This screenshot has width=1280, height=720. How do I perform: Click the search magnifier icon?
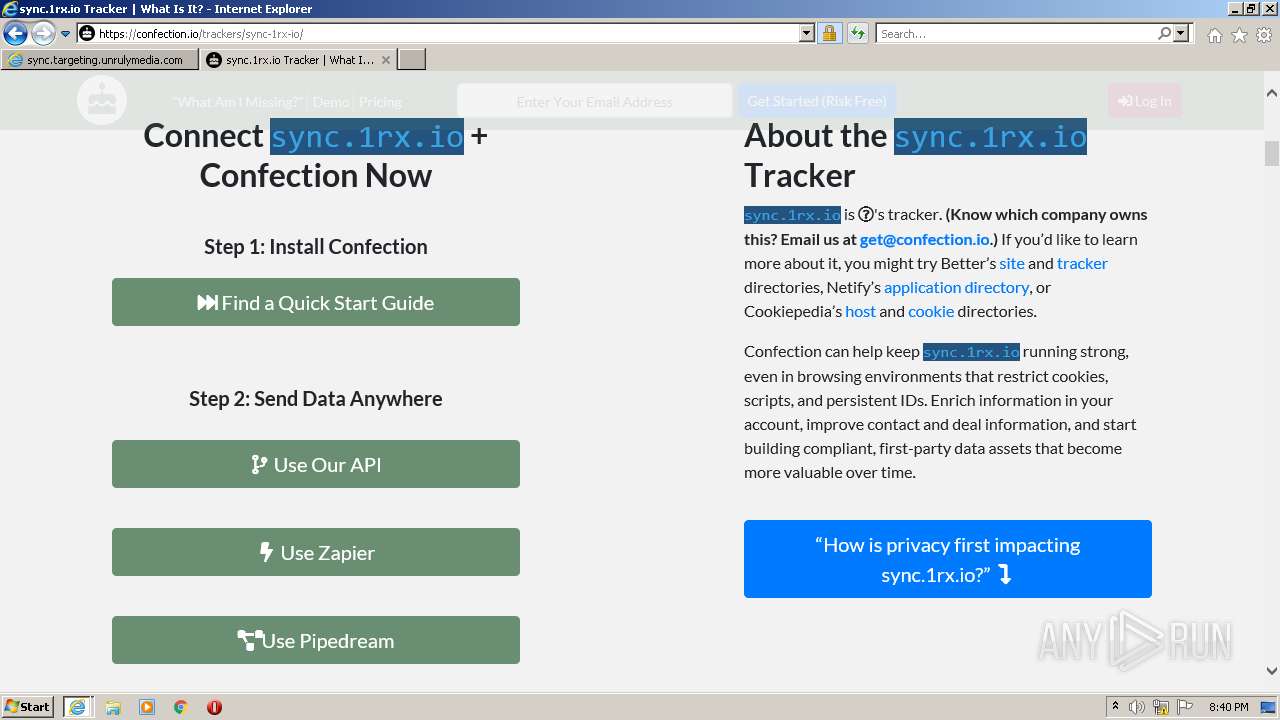pyautogui.click(x=1164, y=33)
